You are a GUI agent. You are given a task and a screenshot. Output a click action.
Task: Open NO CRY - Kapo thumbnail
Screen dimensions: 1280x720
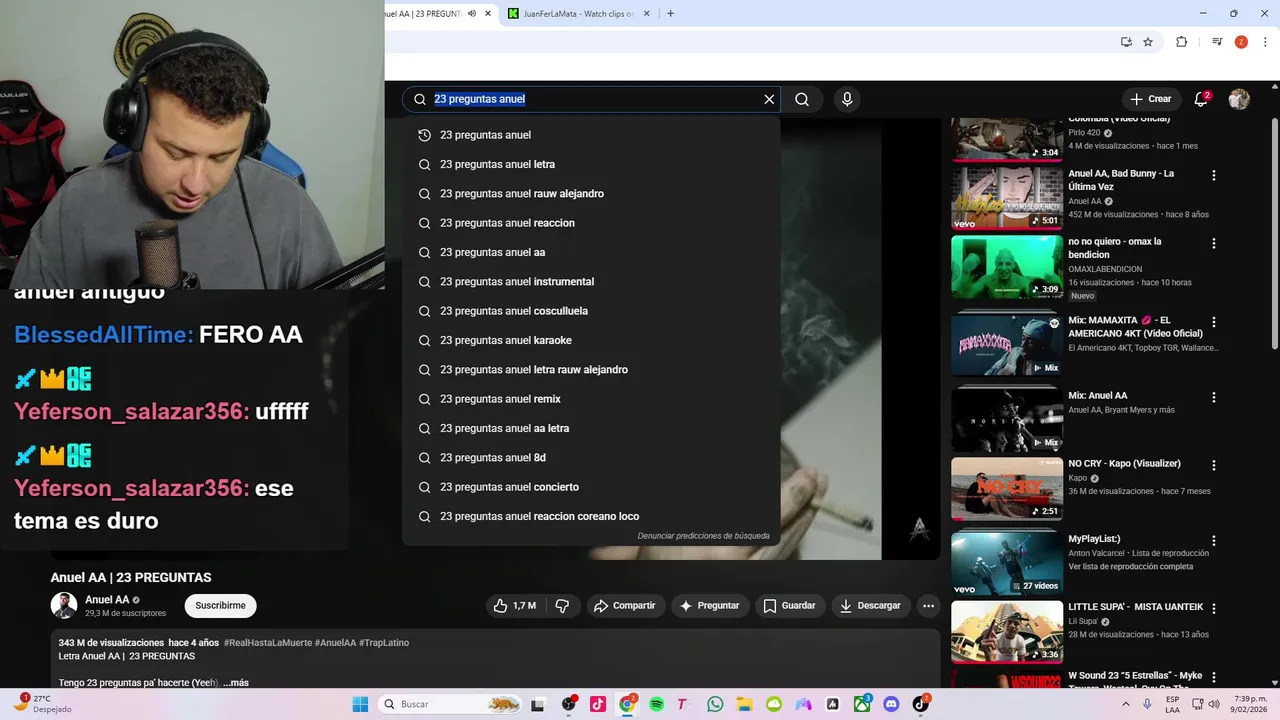pyautogui.click(x=1007, y=488)
